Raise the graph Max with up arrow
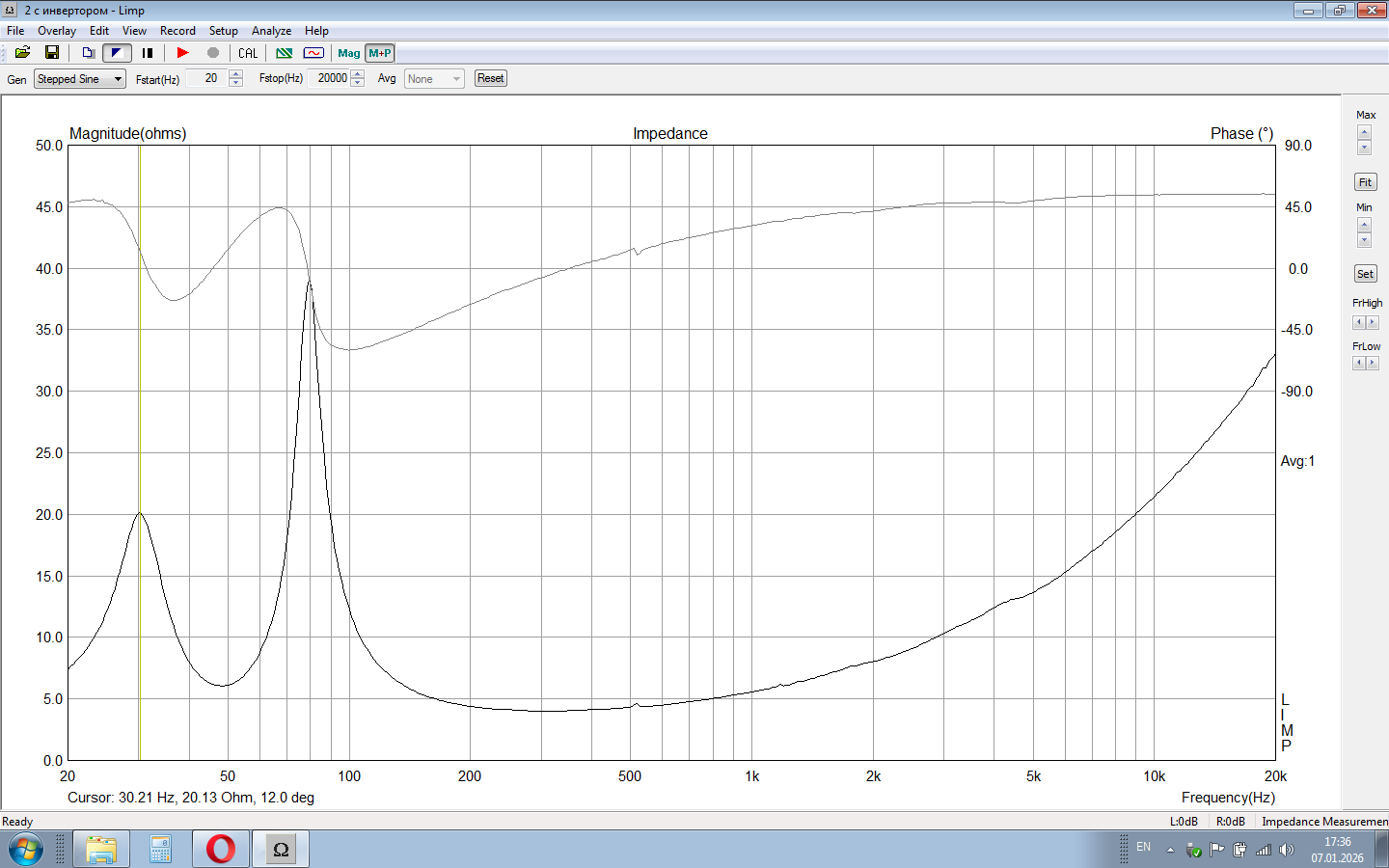The height and width of the screenshot is (868, 1389). [1364, 130]
